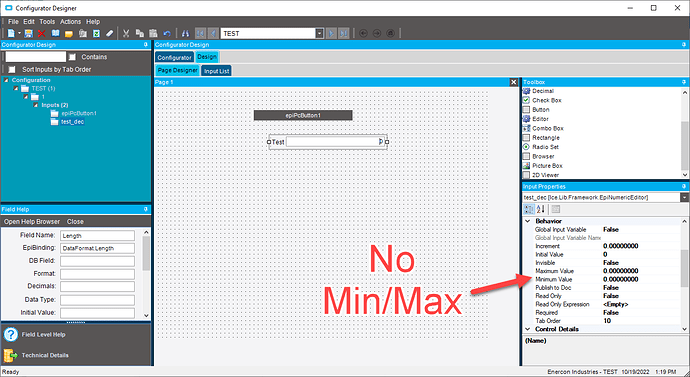This screenshot has width=690, height=377.
Task: Click the Field Level Help question mark icon
Action: point(11,335)
